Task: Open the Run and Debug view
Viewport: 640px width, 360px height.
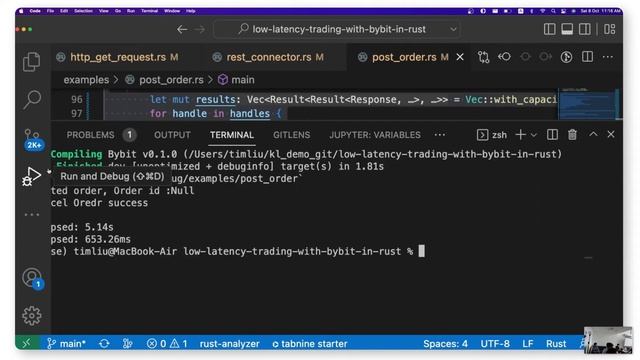Action: coord(31,176)
